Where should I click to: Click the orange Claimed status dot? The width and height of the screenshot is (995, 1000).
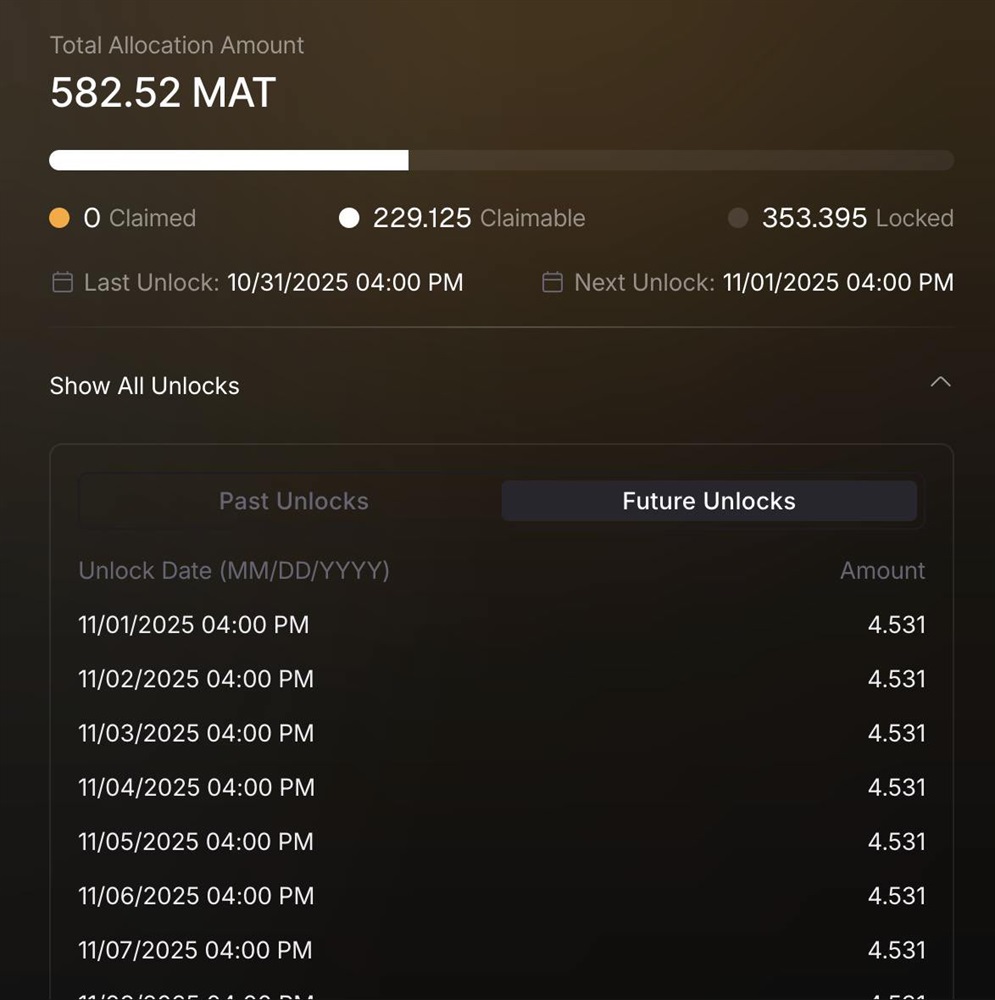click(60, 218)
